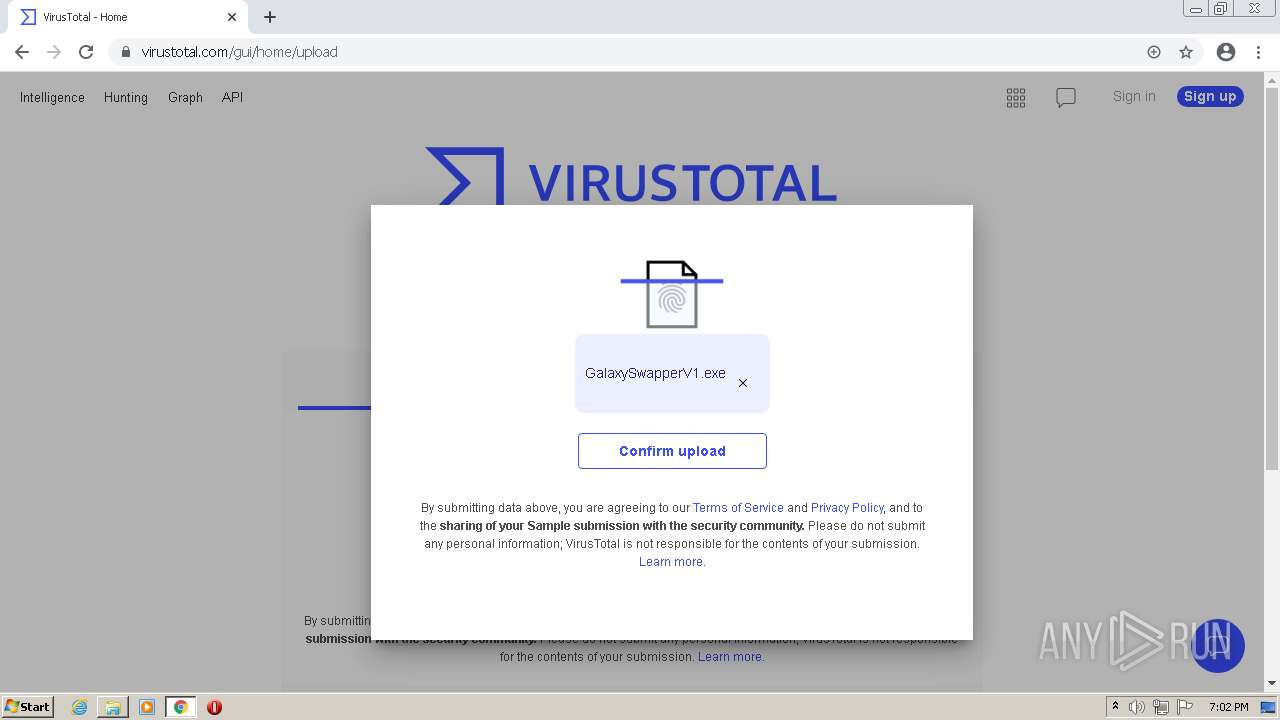Click the action center flag icon
The width and height of the screenshot is (1280, 720).
pos(1185,707)
